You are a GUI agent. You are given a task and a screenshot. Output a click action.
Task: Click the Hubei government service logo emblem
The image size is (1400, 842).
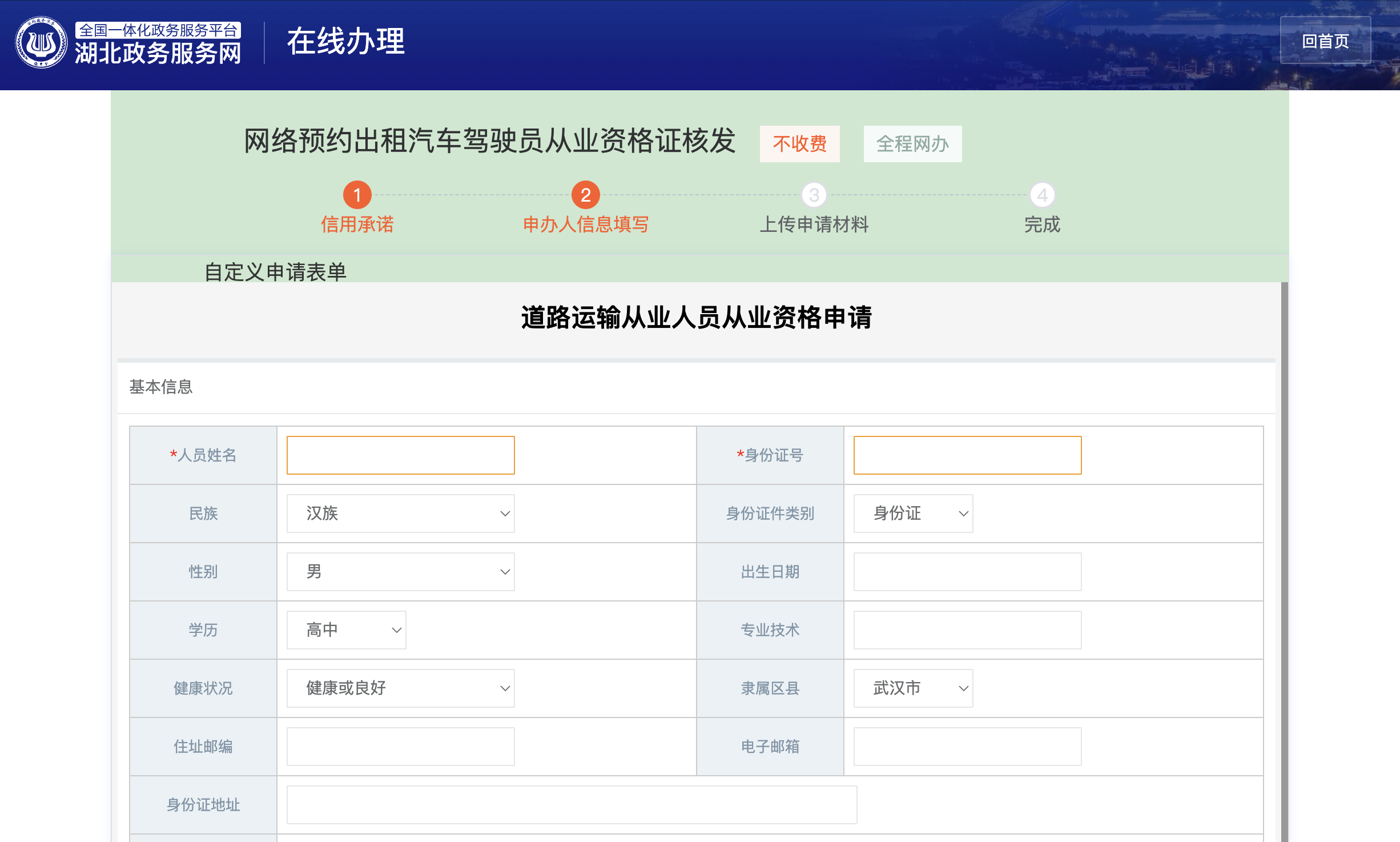(x=41, y=42)
